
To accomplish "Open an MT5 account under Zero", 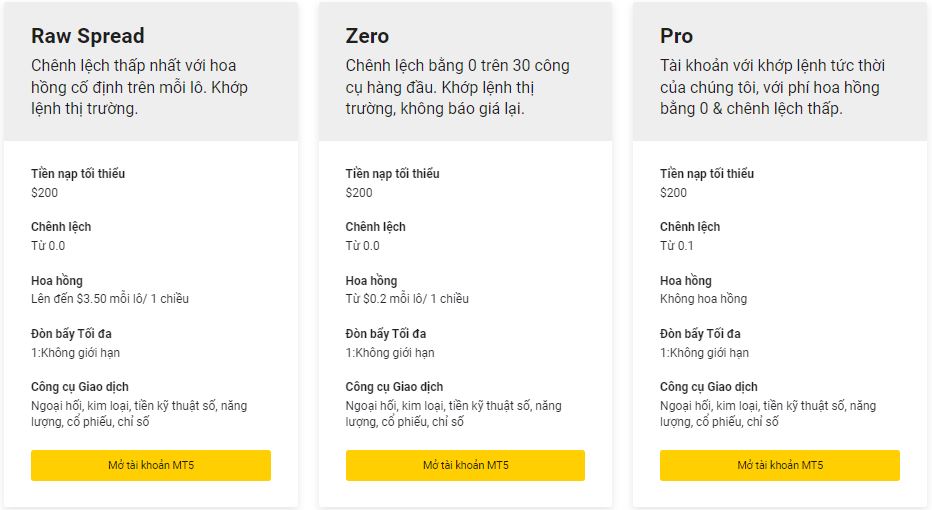I will click(x=465, y=465).
